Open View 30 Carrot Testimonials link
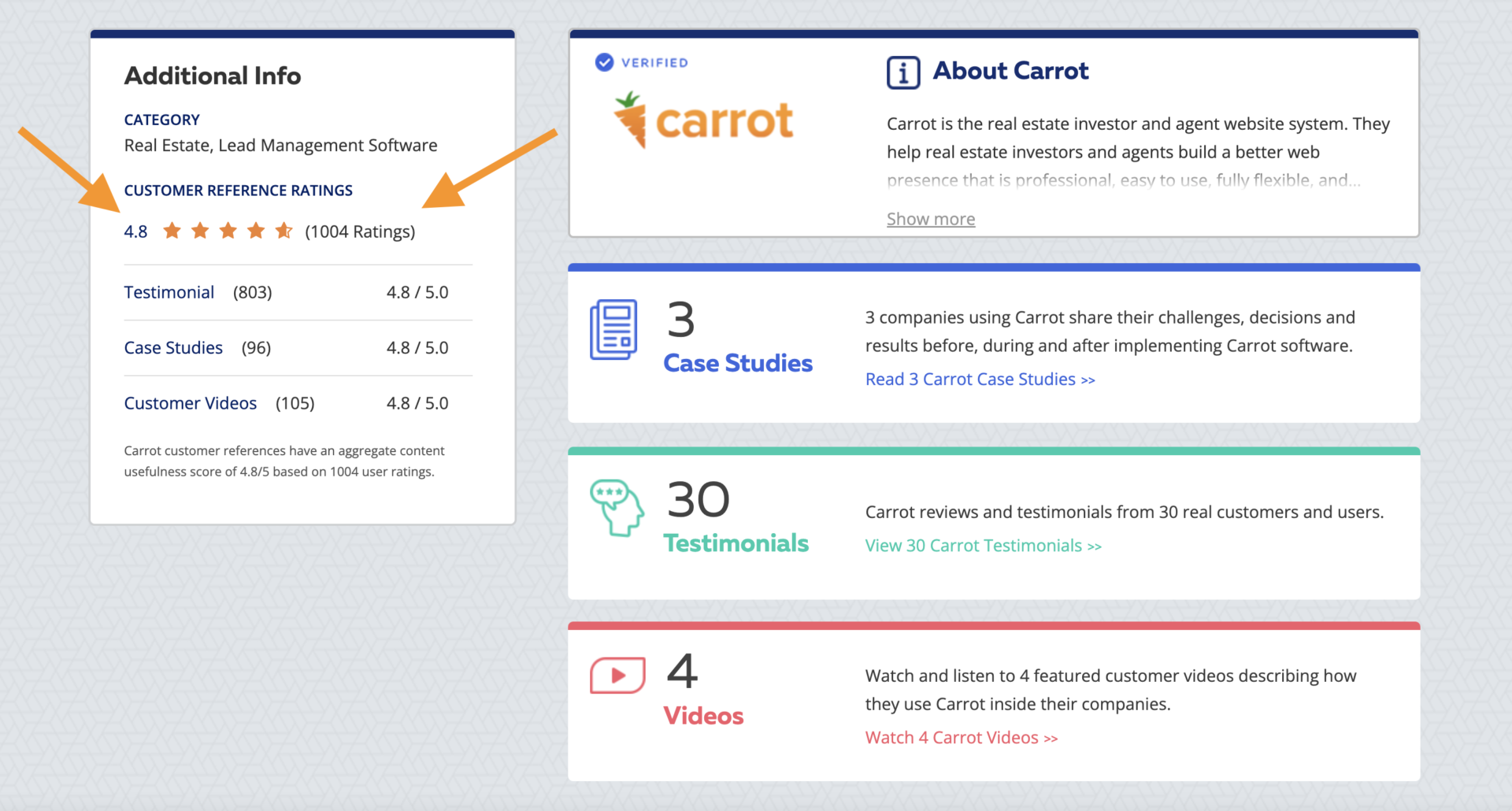This screenshot has height=811, width=1512. tap(984, 546)
